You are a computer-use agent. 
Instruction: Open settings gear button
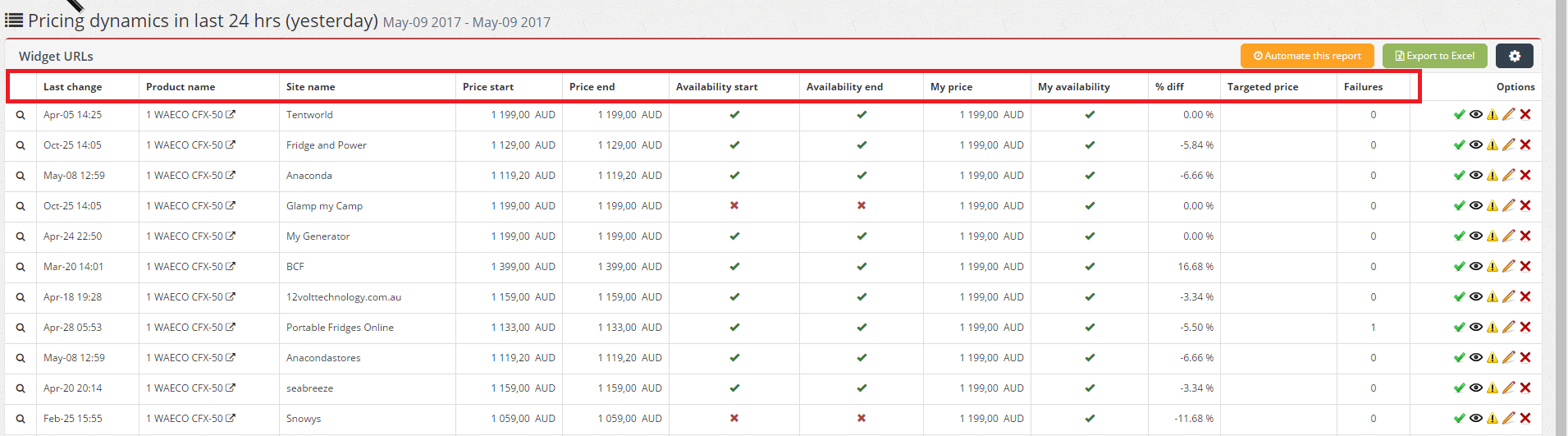point(1515,56)
